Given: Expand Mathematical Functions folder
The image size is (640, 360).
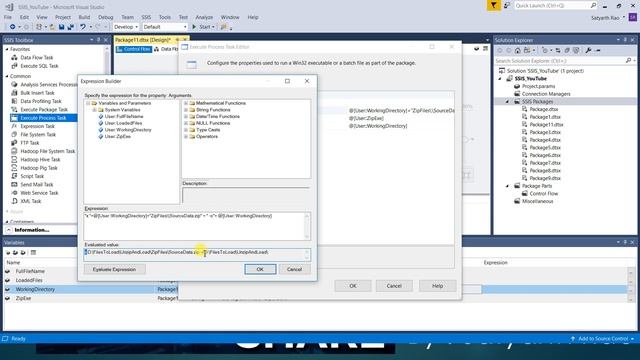Looking at the screenshot, I should tap(186, 103).
